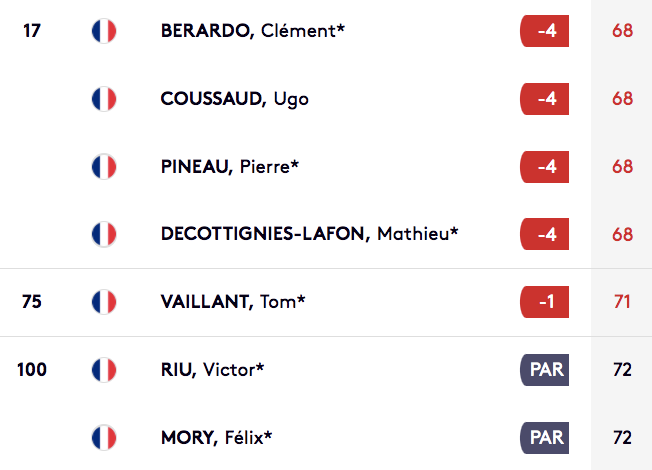
Task: Open player RIU, Victor
Action: point(212,370)
